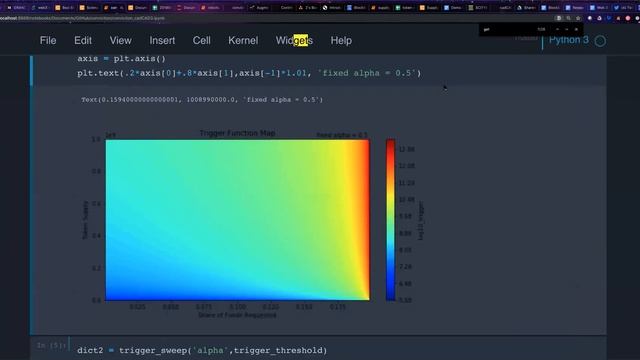Image resolution: width=640 pixels, height=360 pixels.
Task: Click the find bar search field
Action: (508, 29)
